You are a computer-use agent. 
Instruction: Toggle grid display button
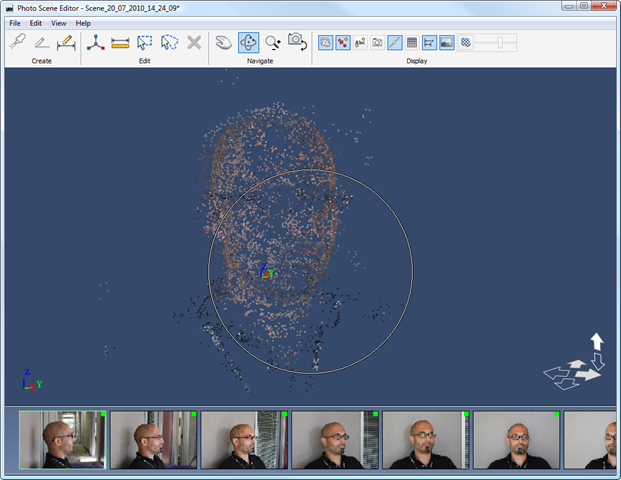coord(411,43)
